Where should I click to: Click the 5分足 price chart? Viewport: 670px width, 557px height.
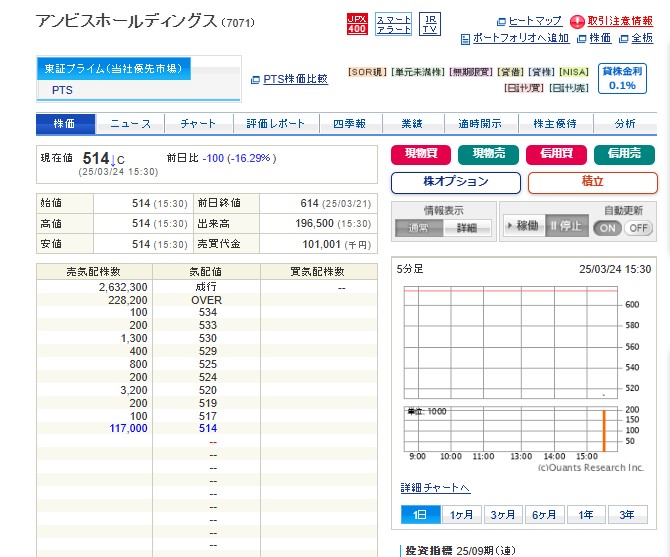coord(511,343)
